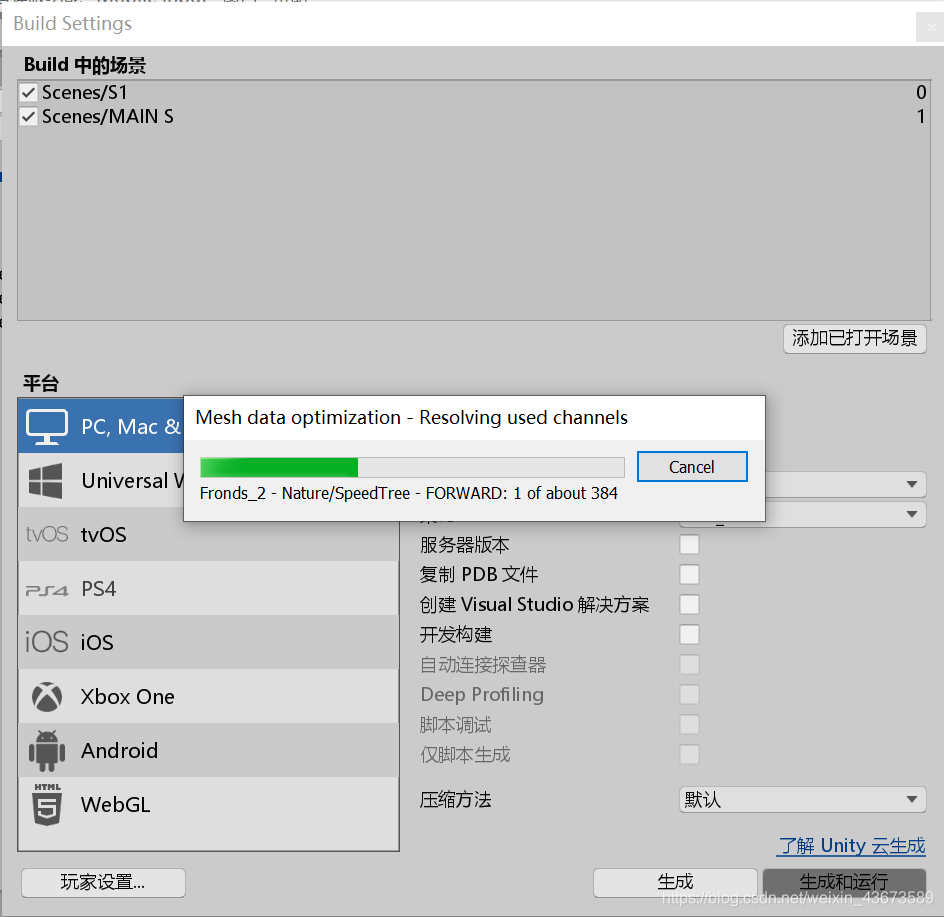
Task: Click the 生成和运行 build and run button
Action: tap(844, 882)
